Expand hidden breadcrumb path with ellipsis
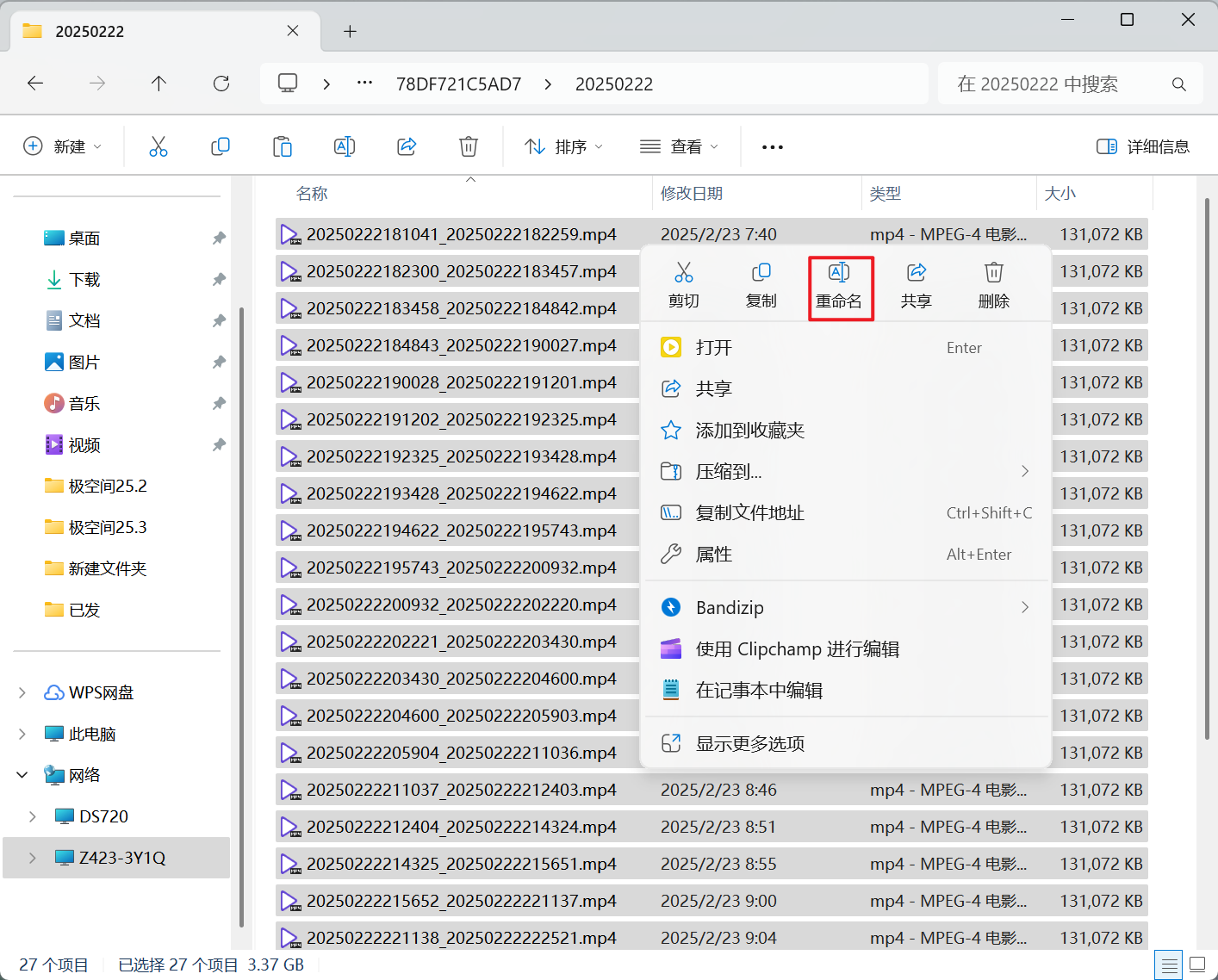The height and width of the screenshot is (980, 1218). 365,84
